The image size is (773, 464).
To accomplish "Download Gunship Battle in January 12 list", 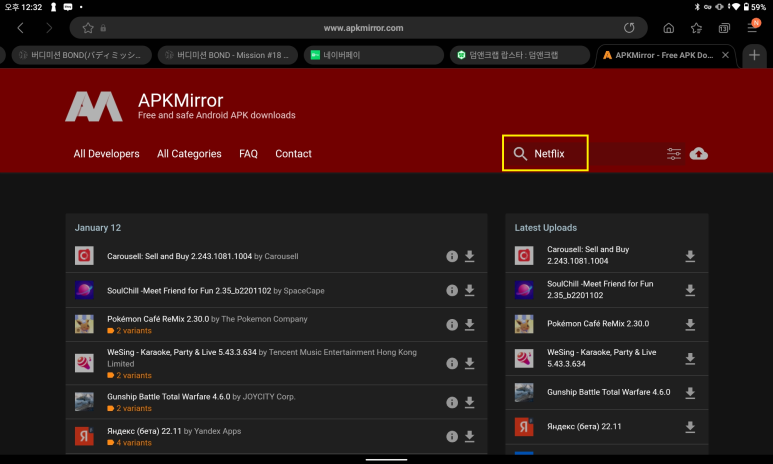I will pos(470,402).
